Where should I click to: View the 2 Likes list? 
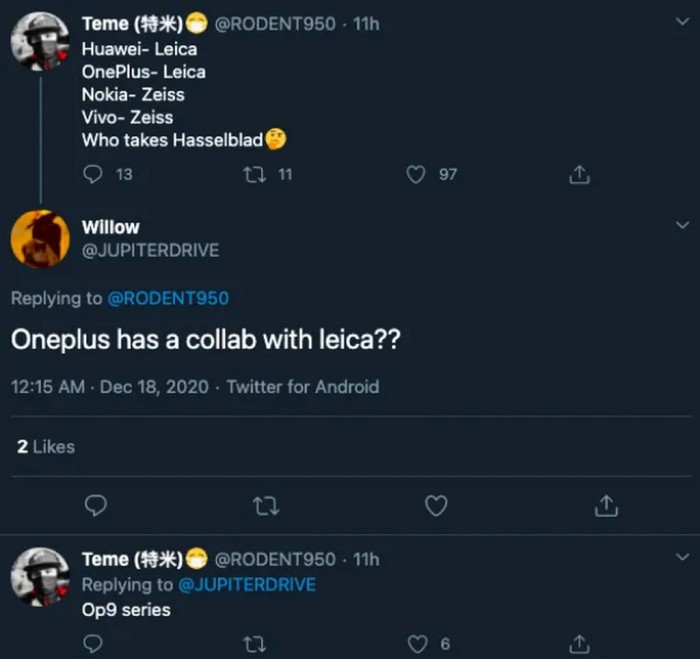pyautogui.click(x=45, y=446)
